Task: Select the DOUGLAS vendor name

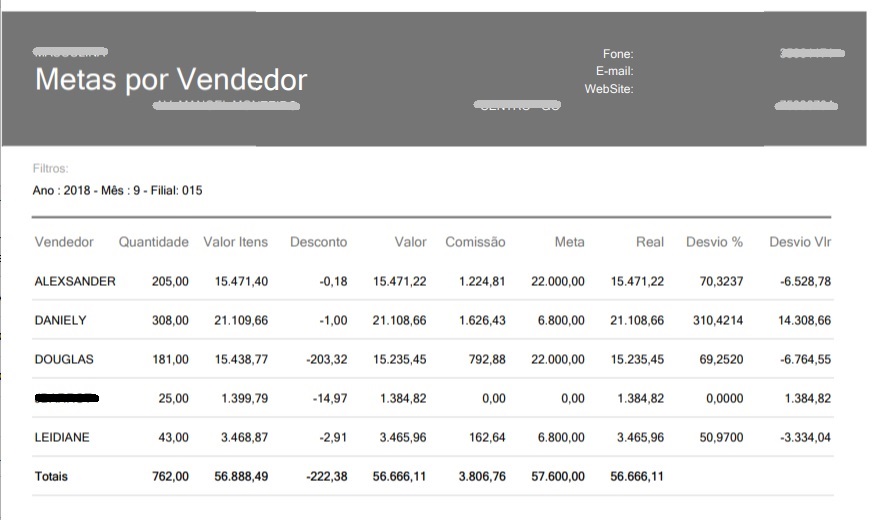Action: pyautogui.click(x=64, y=359)
